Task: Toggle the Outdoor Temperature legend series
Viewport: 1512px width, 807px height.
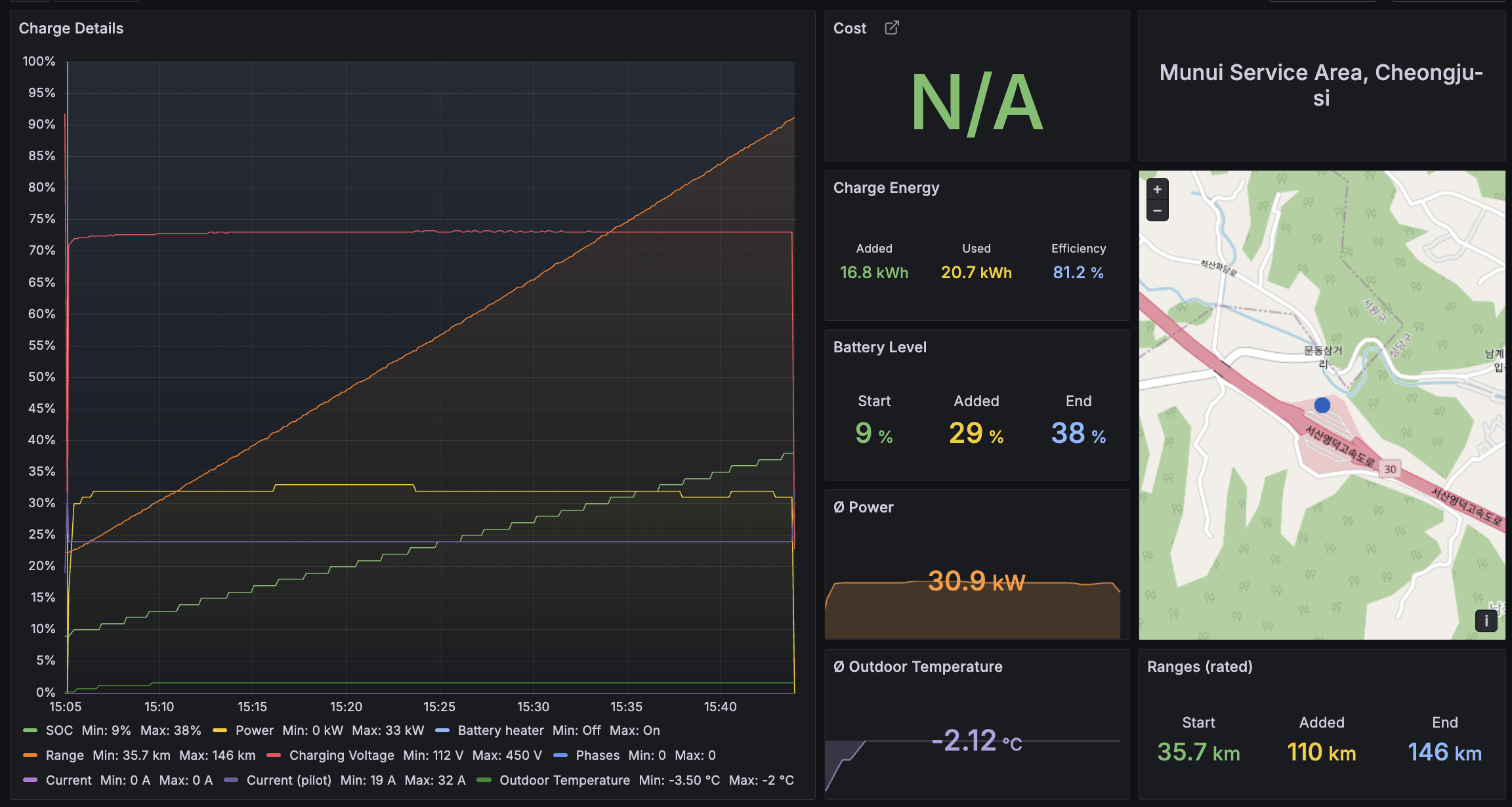Action: [x=564, y=780]
